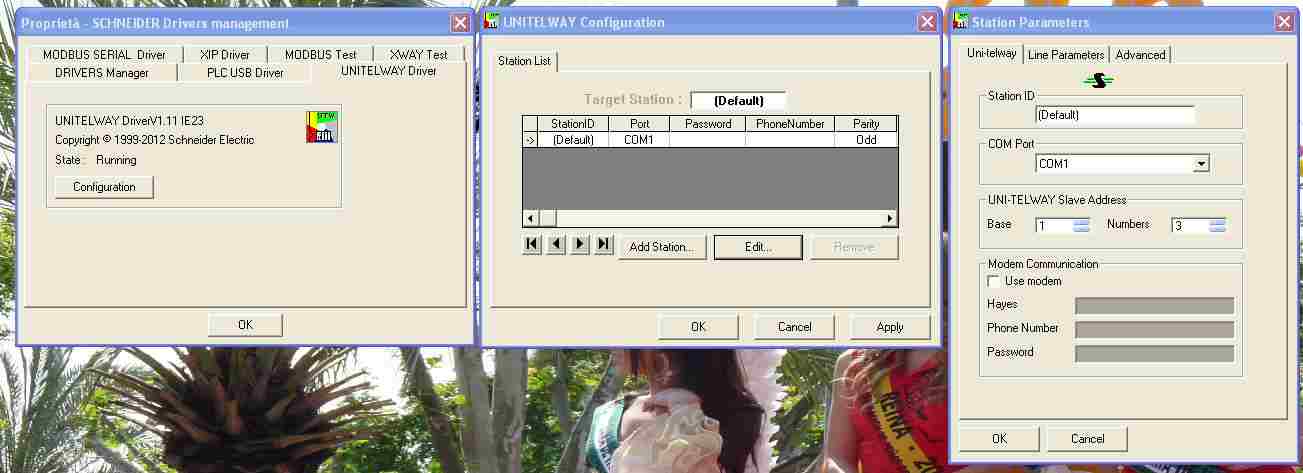Select the (Default) StationID cell
The width and height of the screenshot is (1303, 473).
click(573, 140)
